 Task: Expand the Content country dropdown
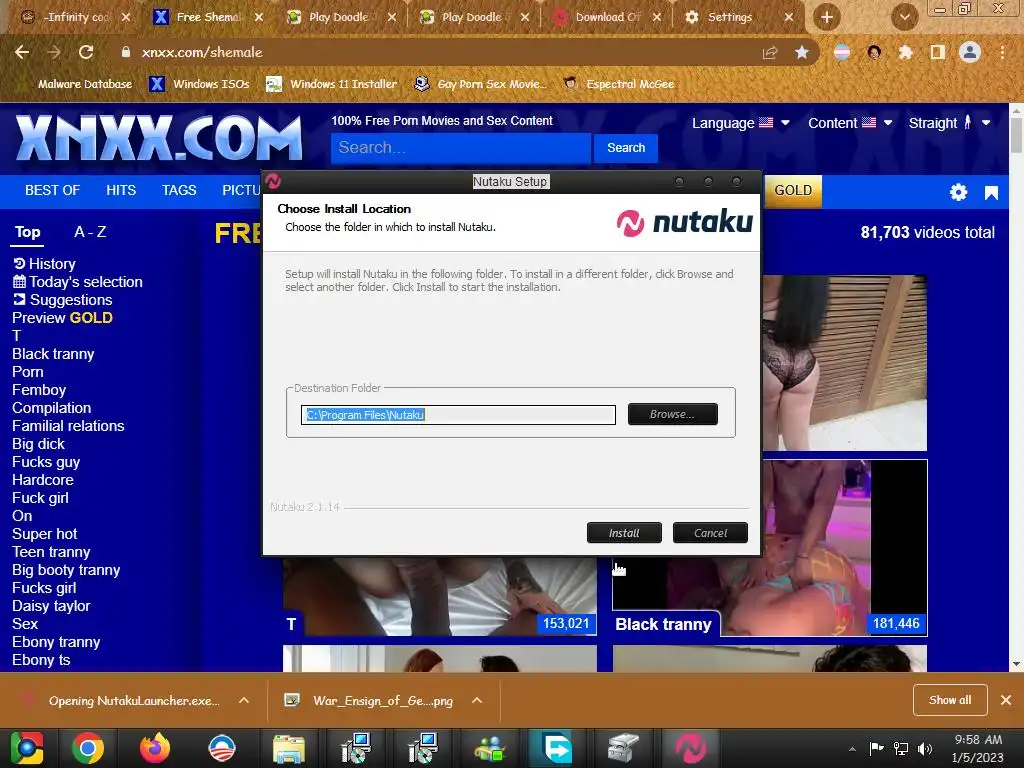850,123
